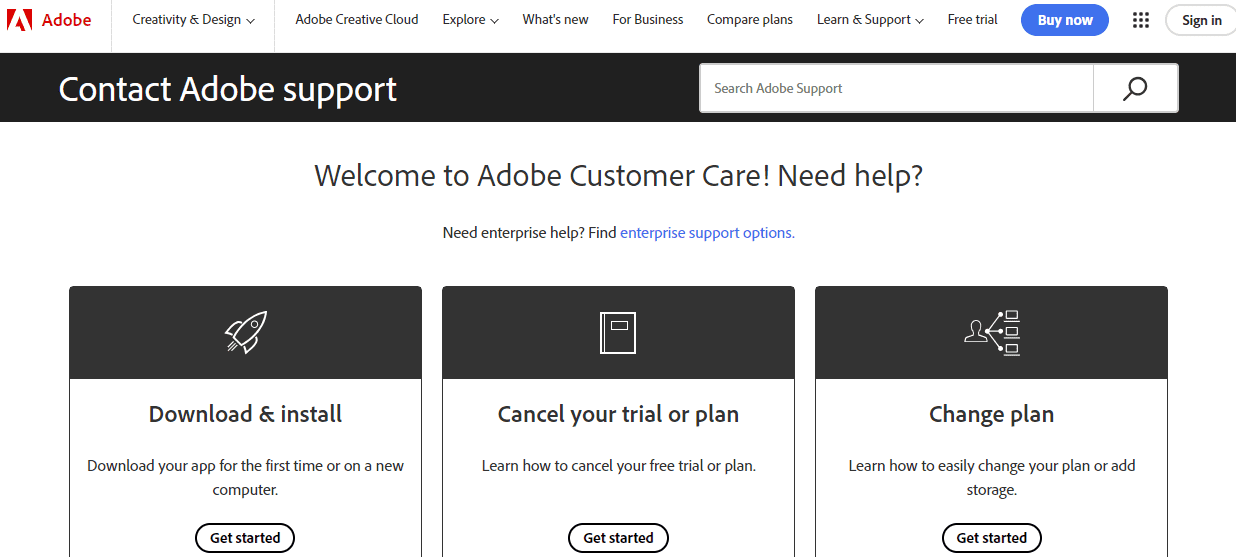Screen dimensions: 1236x557
Task: Click the magnifying glass search button
Action: [1135, 88]
